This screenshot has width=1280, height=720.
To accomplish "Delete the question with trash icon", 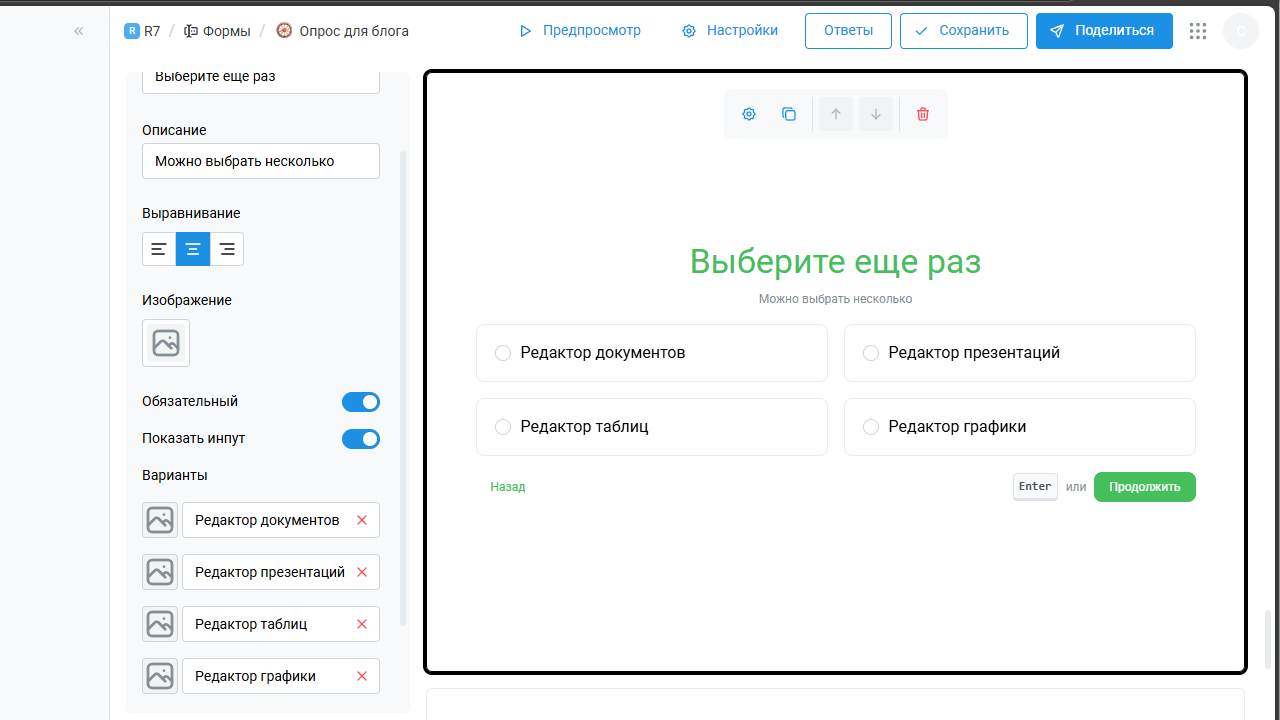I will [923, 114].
